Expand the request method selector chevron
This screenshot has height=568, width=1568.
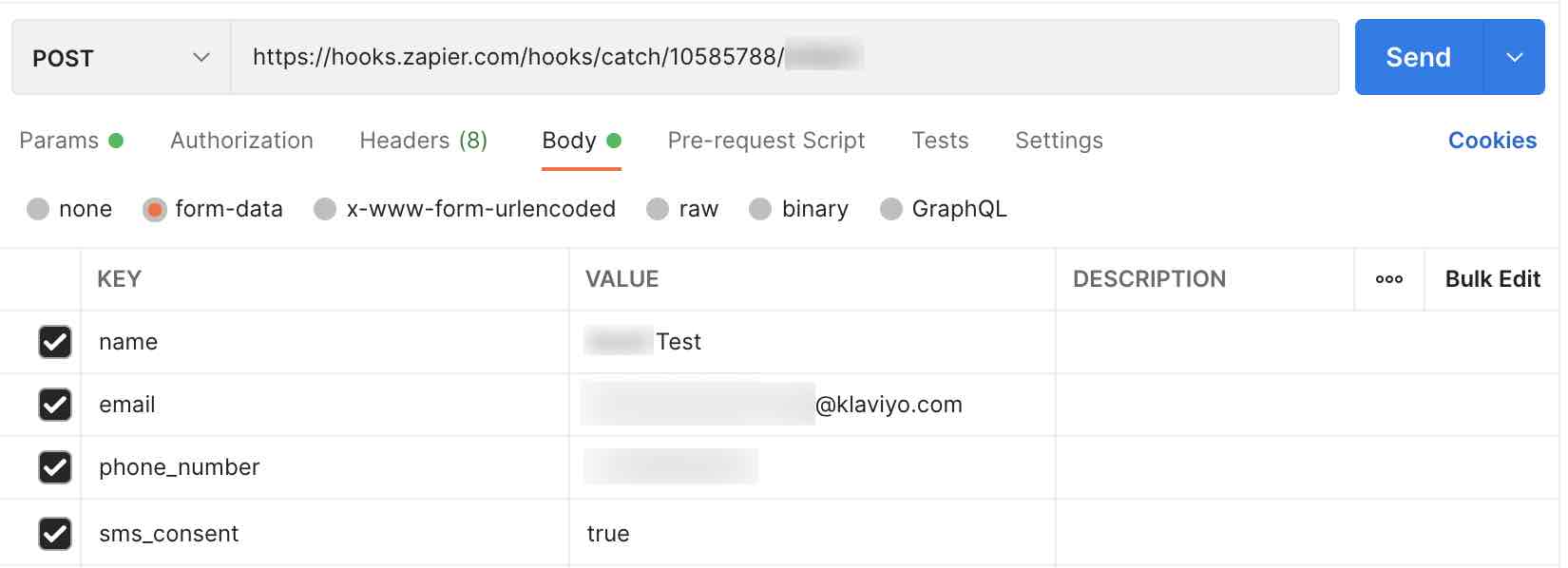(201, 58)
